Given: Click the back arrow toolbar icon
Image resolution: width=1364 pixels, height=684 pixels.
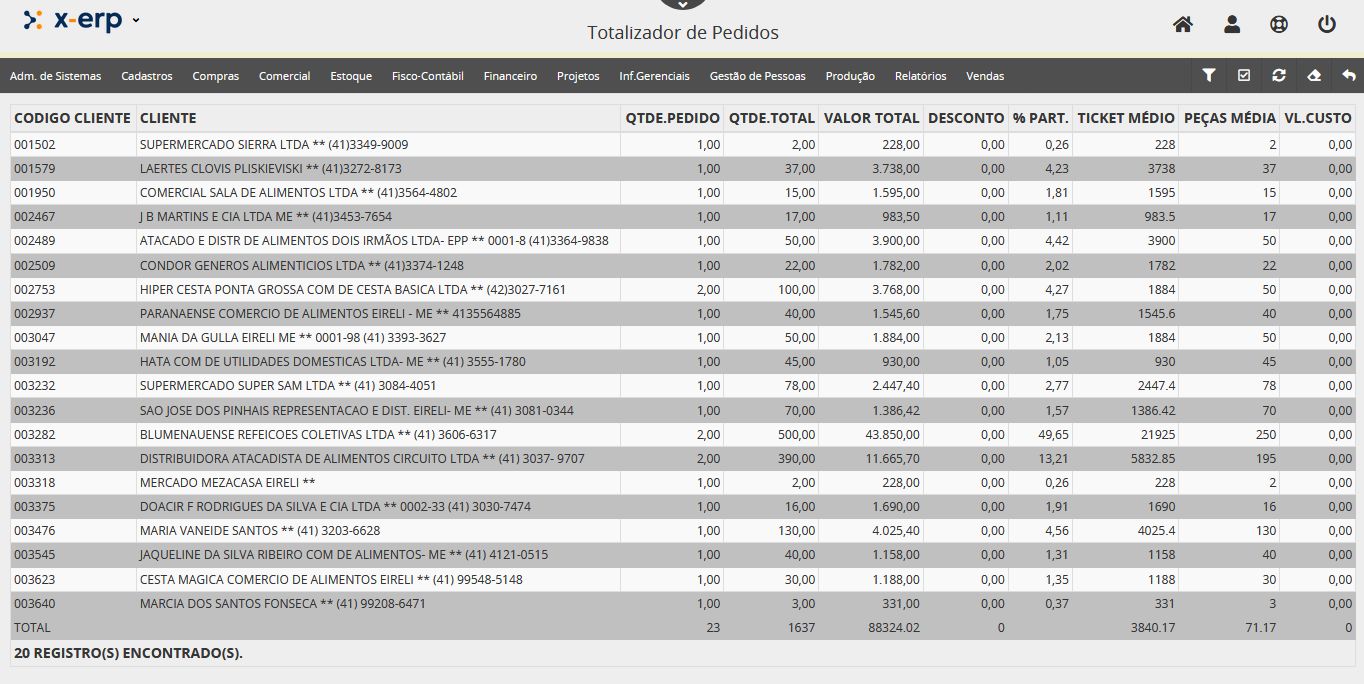Looking at the screenshot, I should point(1349,75).
